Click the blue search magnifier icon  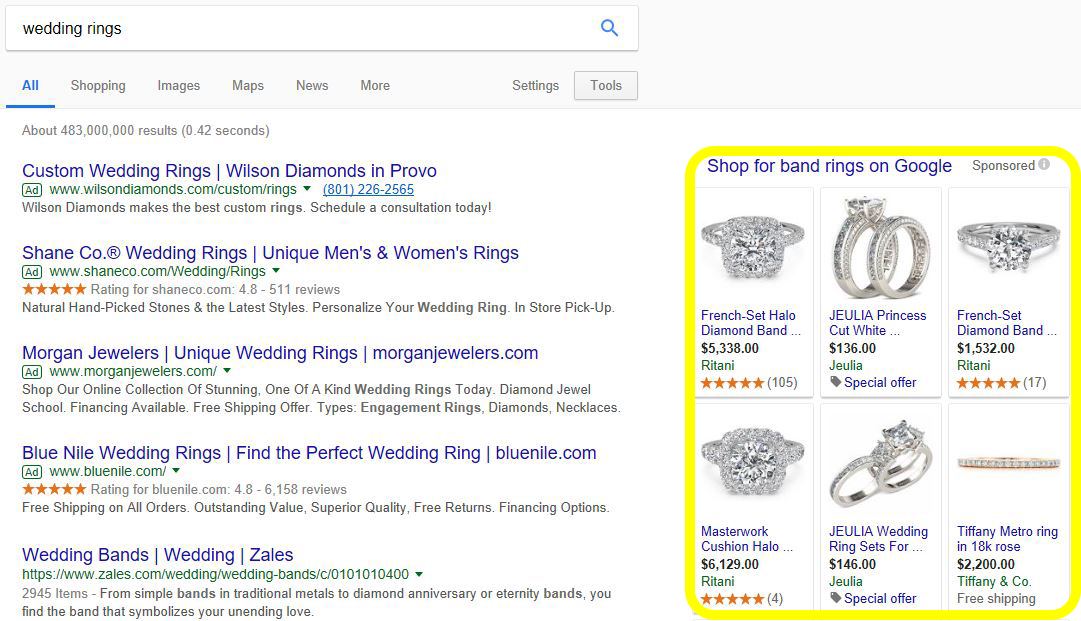609,28
